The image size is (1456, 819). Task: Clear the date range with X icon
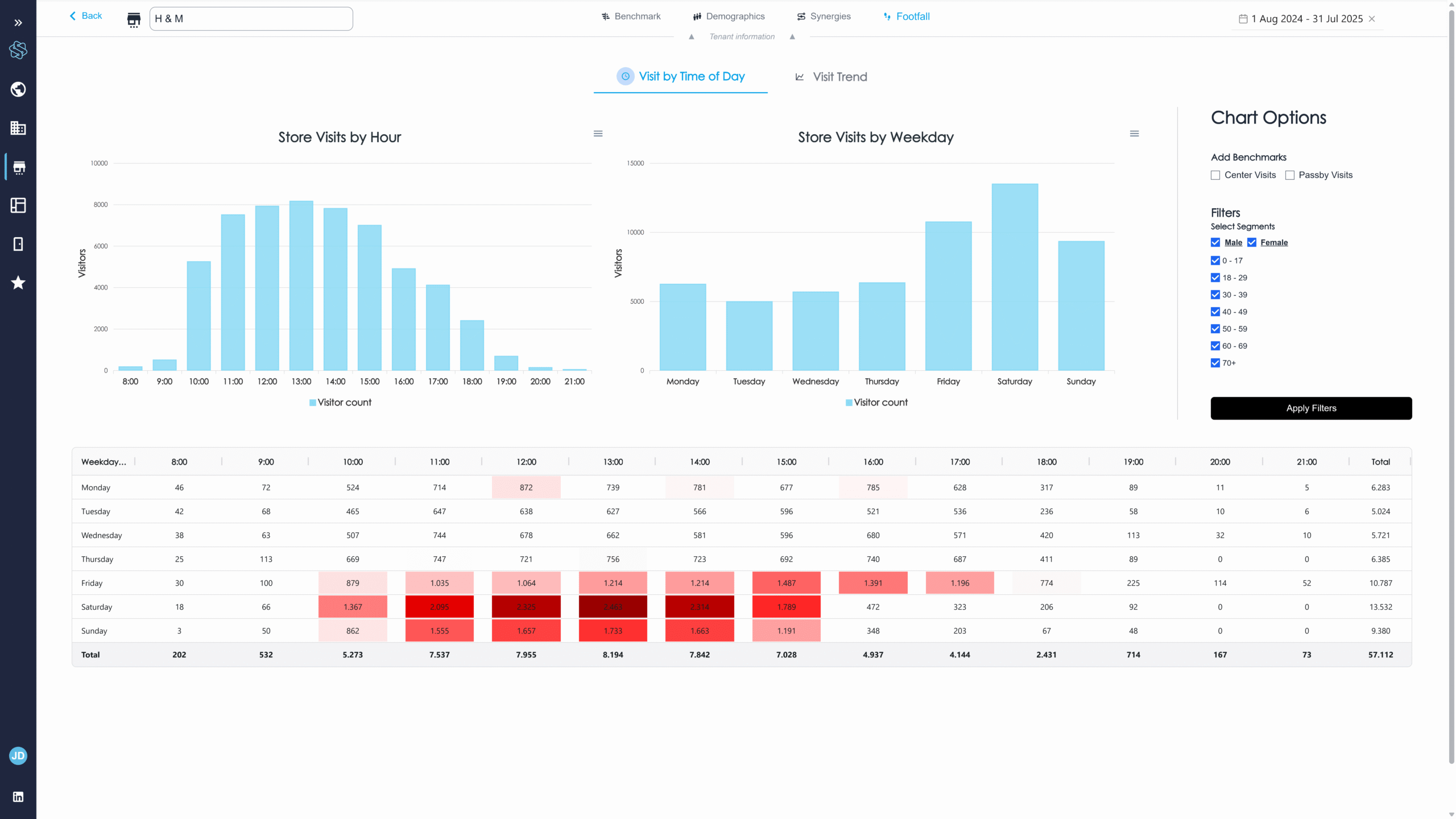point(1372,19)
